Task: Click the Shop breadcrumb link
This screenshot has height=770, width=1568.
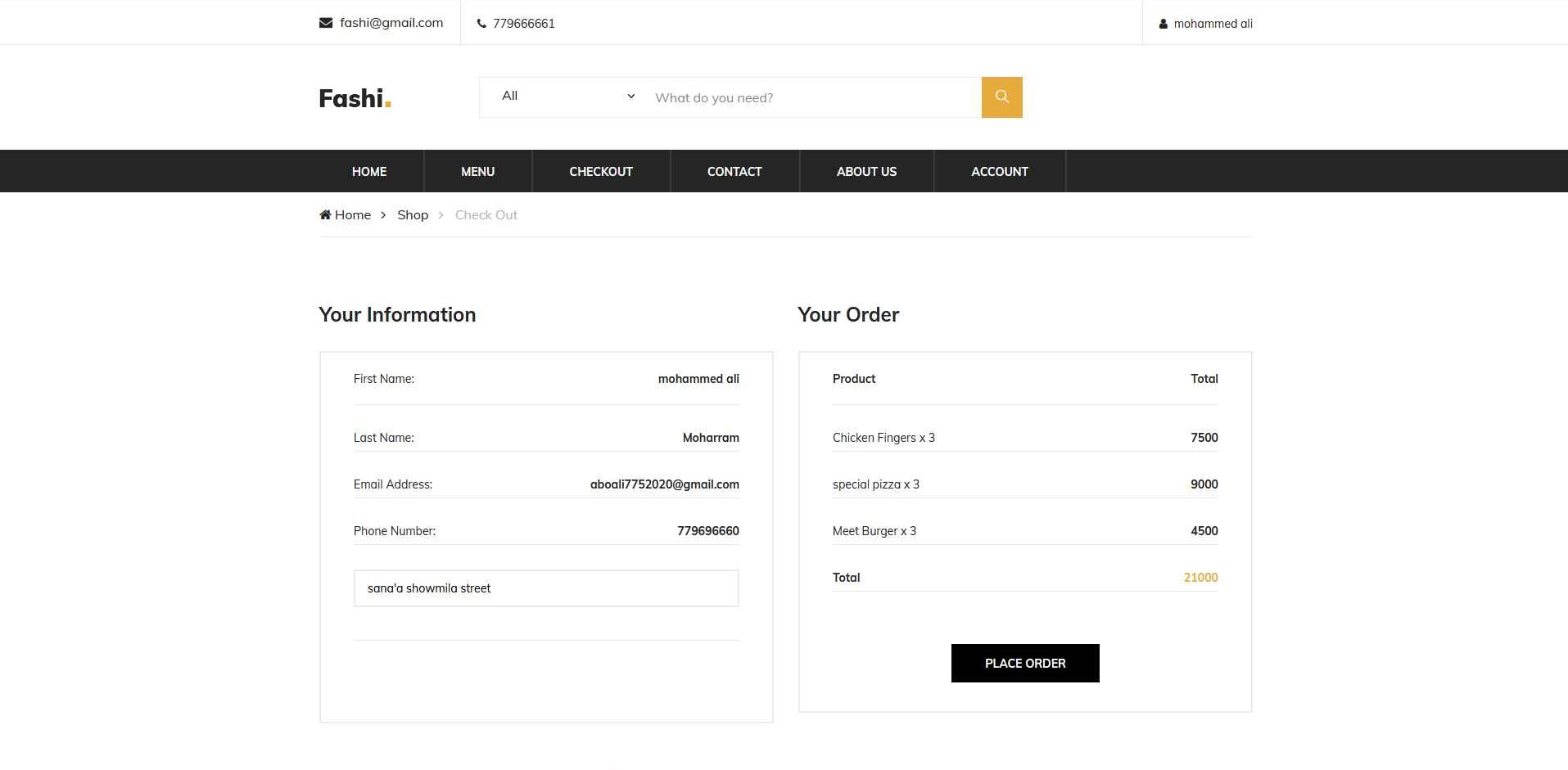Action: click(413, 215)
